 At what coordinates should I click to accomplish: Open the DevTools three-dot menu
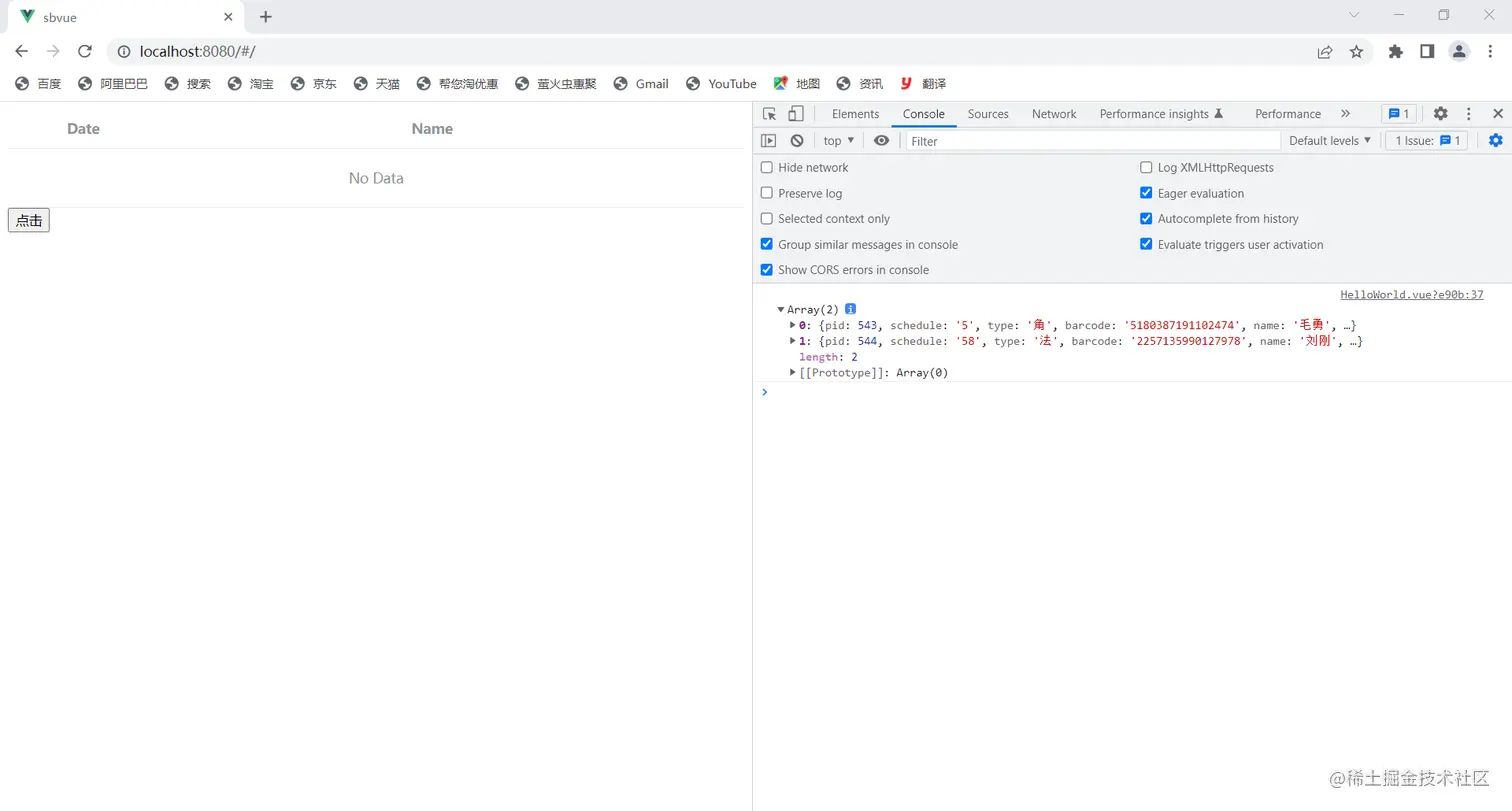click(x=1469, y=114)
